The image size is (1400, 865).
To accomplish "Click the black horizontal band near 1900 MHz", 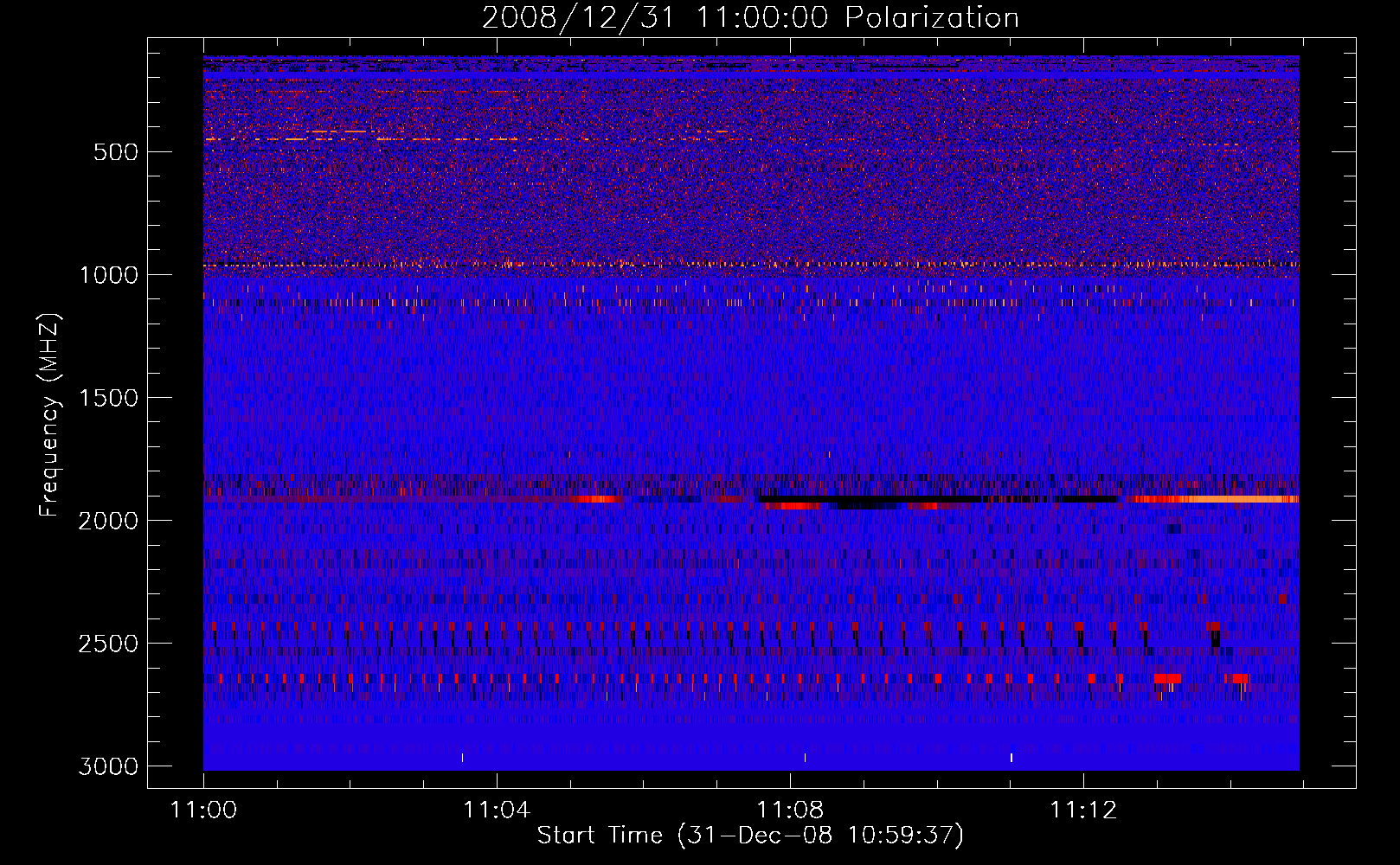I will [939, 499].
